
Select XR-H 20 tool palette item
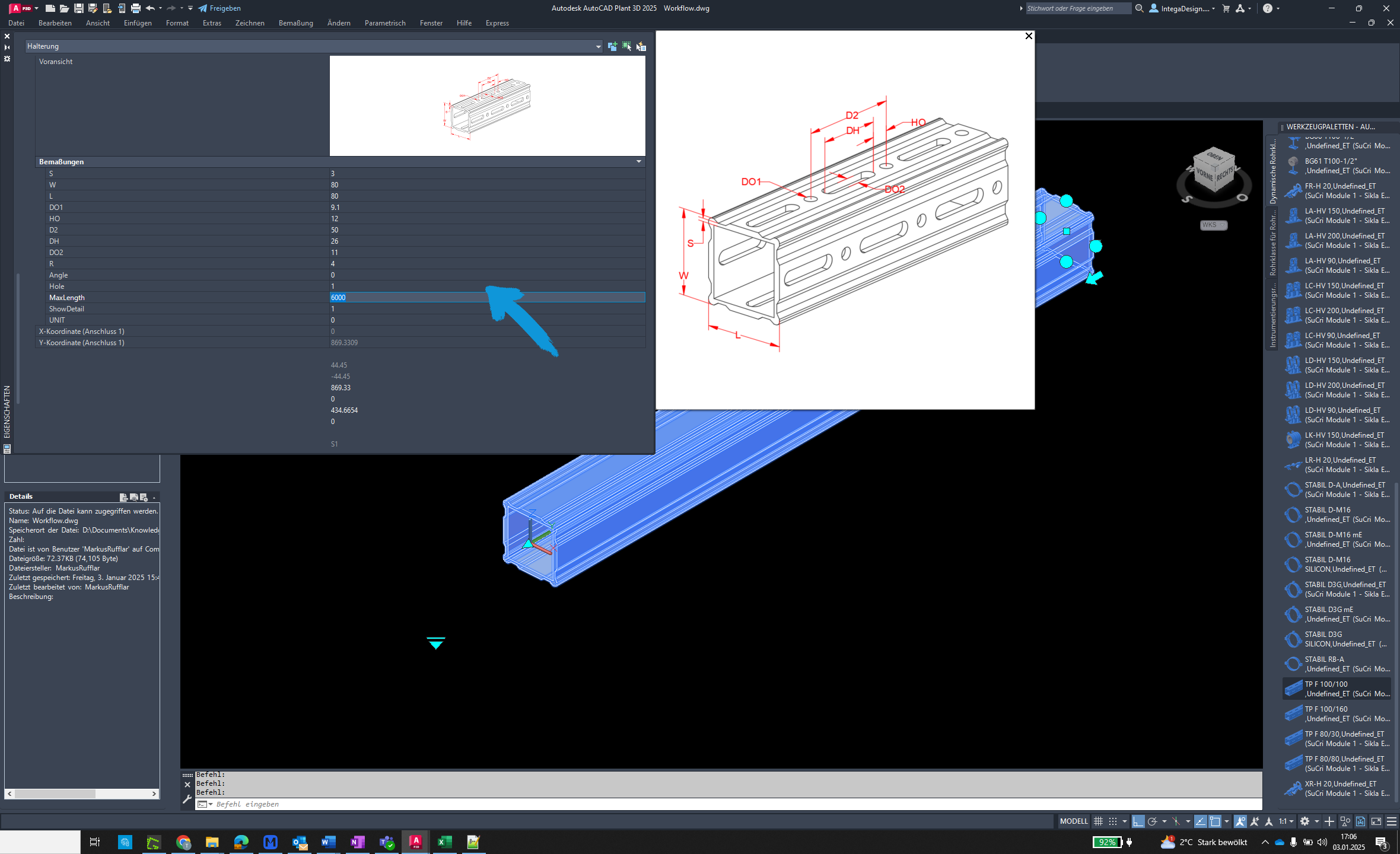point(1337,789)
